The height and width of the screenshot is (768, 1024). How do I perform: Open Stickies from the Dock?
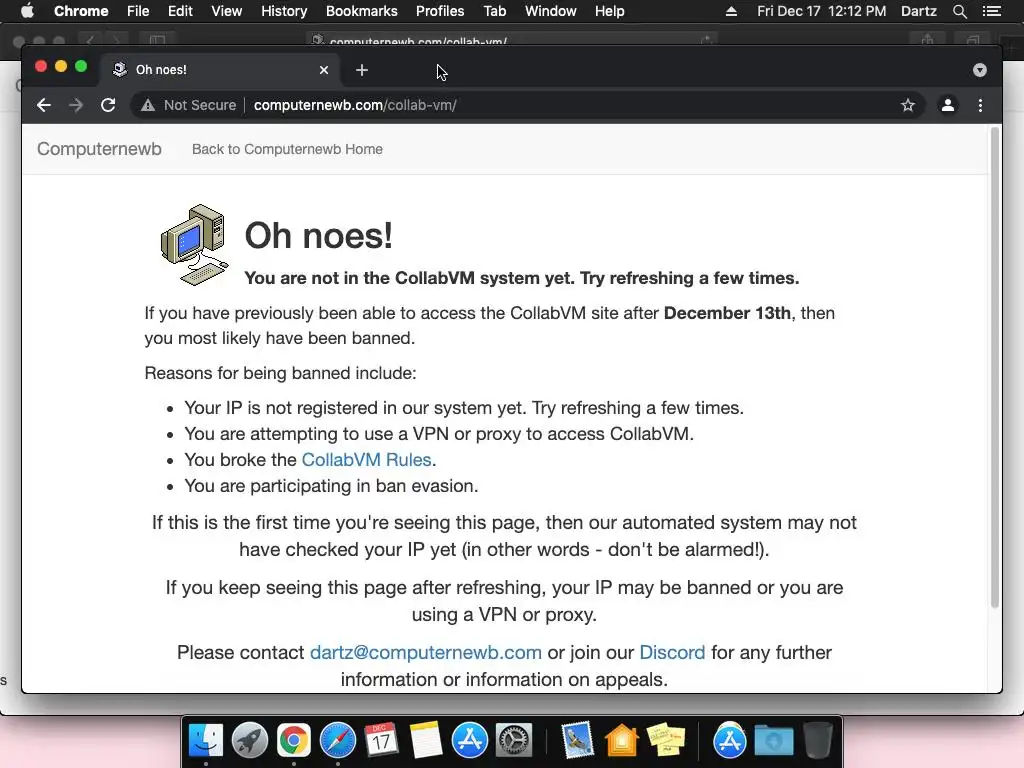tap(665, 741)
